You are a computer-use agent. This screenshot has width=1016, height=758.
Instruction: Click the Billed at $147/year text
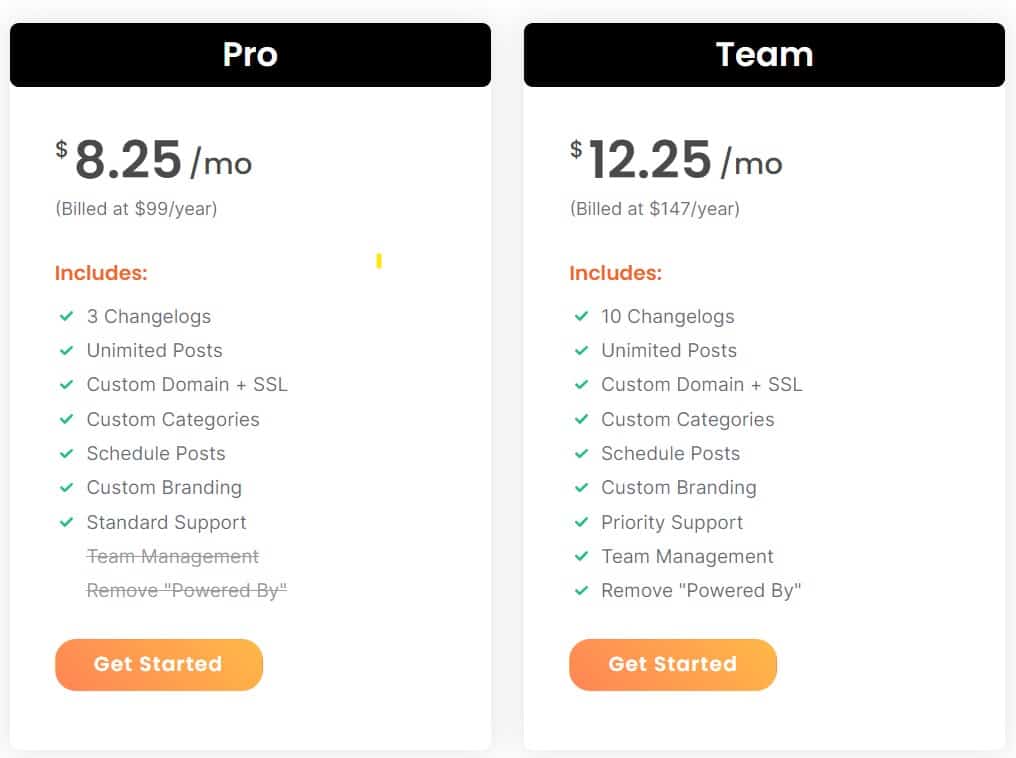[x=656, y=209]
